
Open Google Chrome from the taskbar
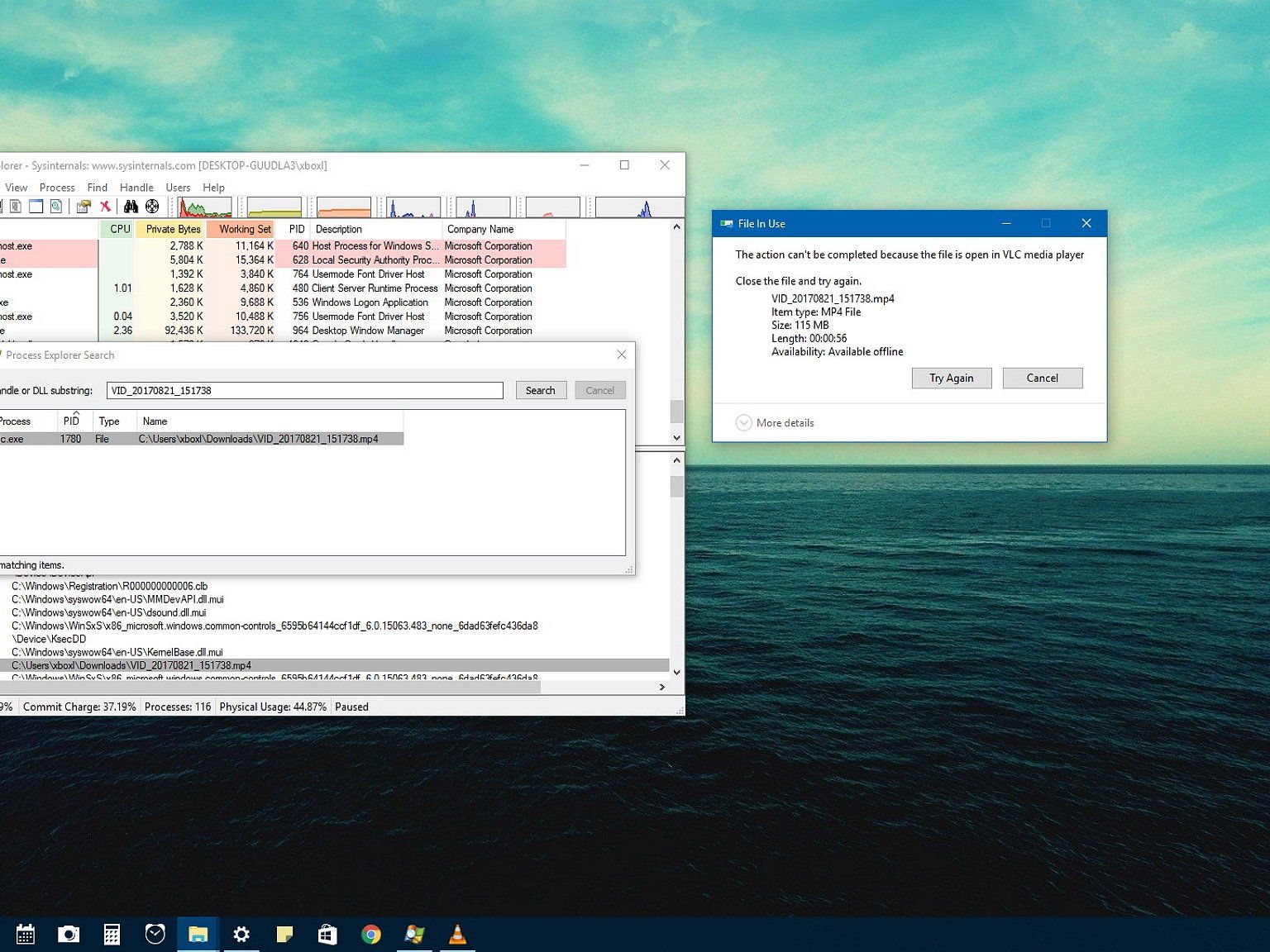pyautogui.click(x=370, y=935)
